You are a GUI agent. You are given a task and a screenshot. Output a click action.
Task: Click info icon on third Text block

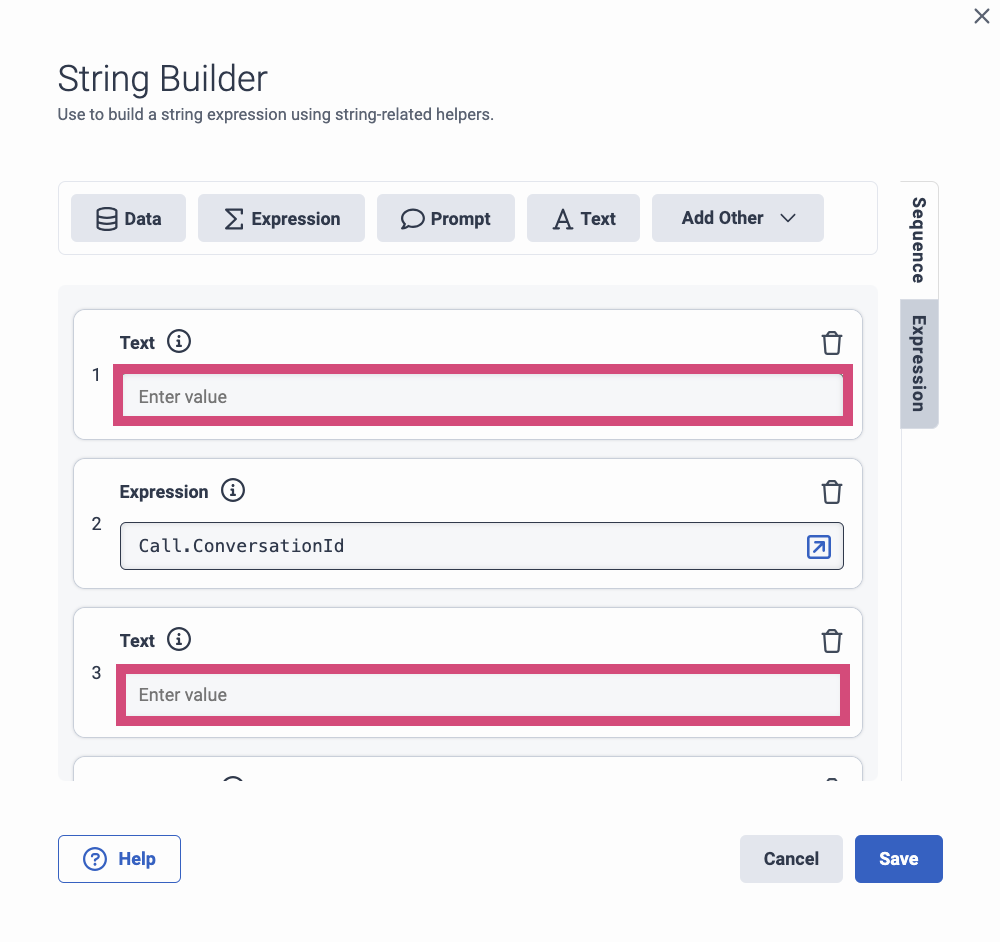tap(179, 639)
